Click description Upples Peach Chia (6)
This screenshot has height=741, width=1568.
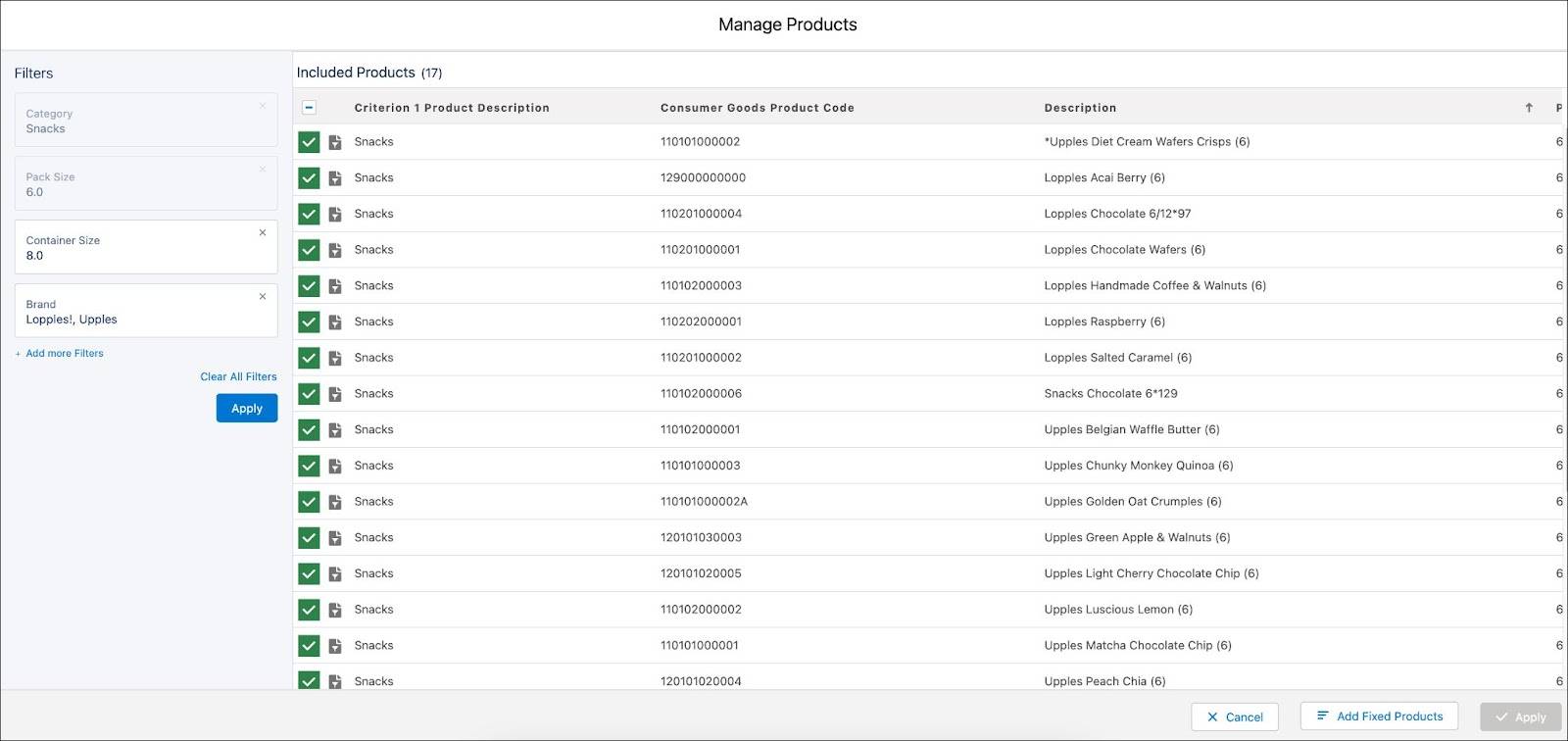point(1104,681)
